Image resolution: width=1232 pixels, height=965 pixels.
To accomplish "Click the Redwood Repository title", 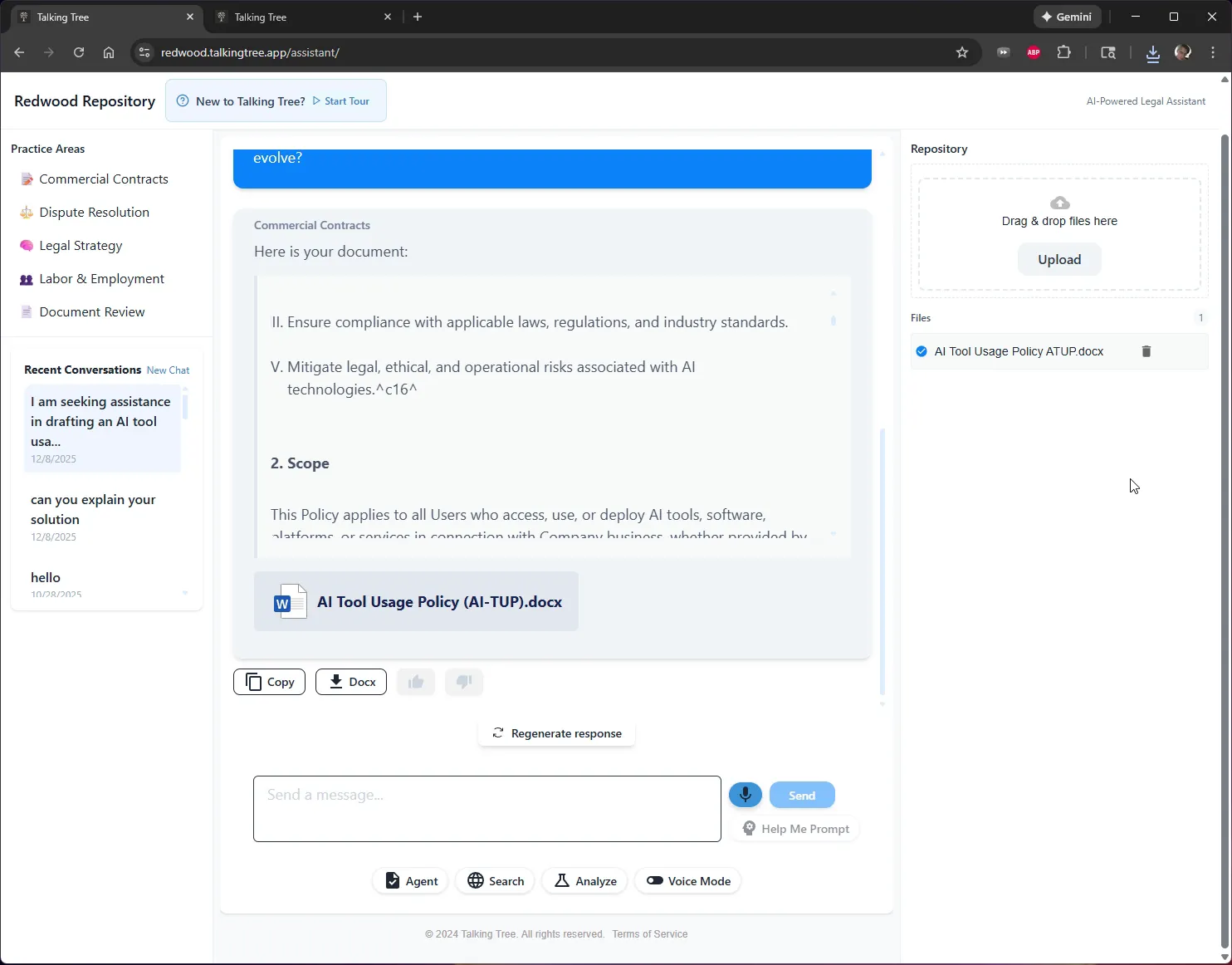I will (x=85, y=101).
